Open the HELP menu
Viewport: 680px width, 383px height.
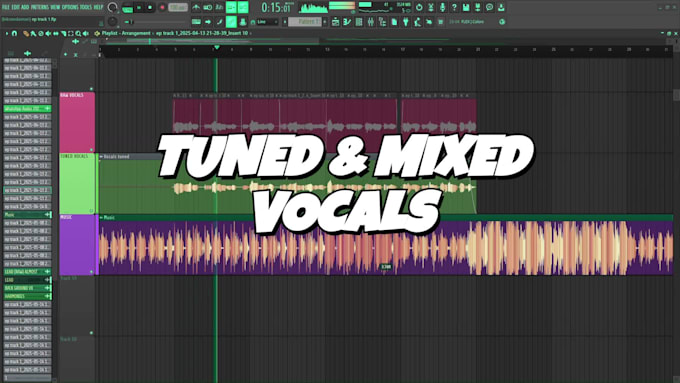98,7
